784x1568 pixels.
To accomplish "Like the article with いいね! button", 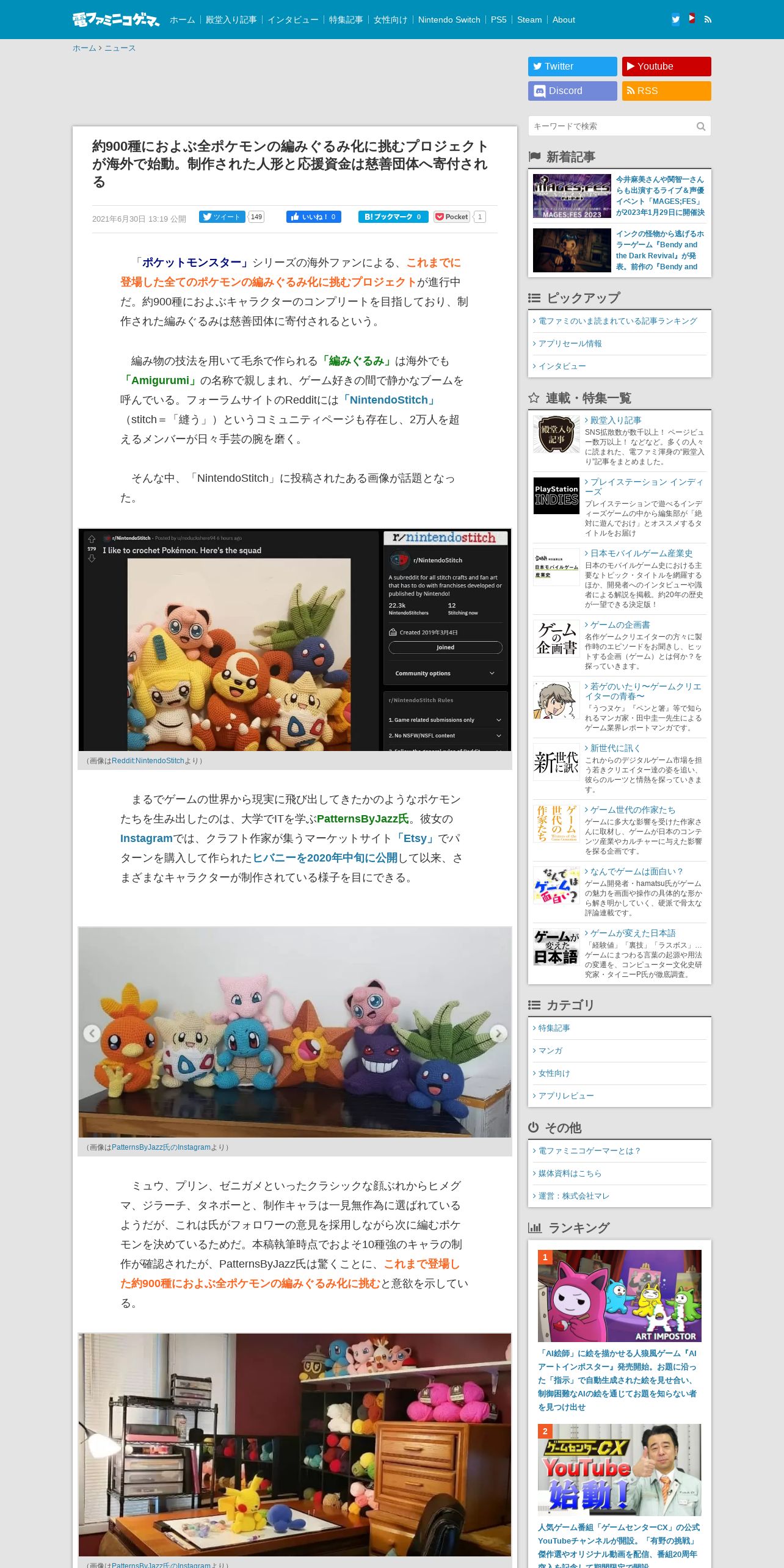I will [x=314, y=217].
